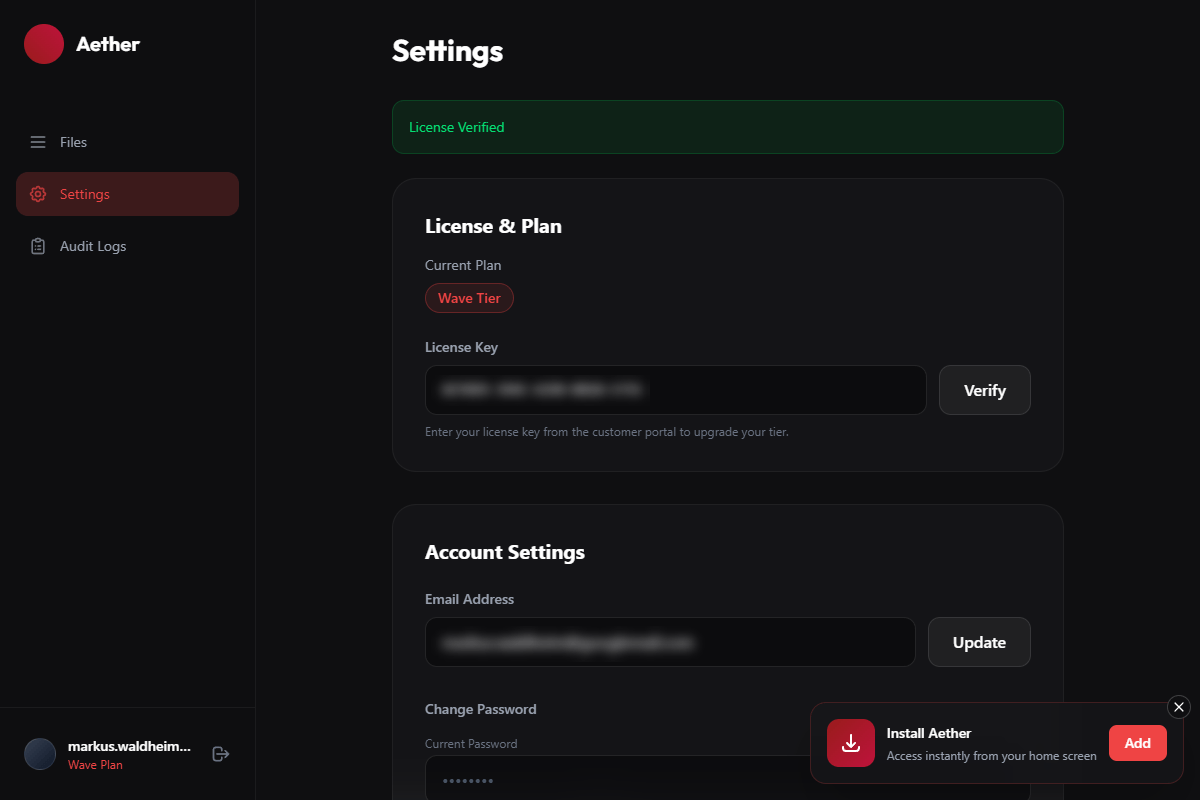
Task: Focus the Email Address input field
Action: pos(670,642)
